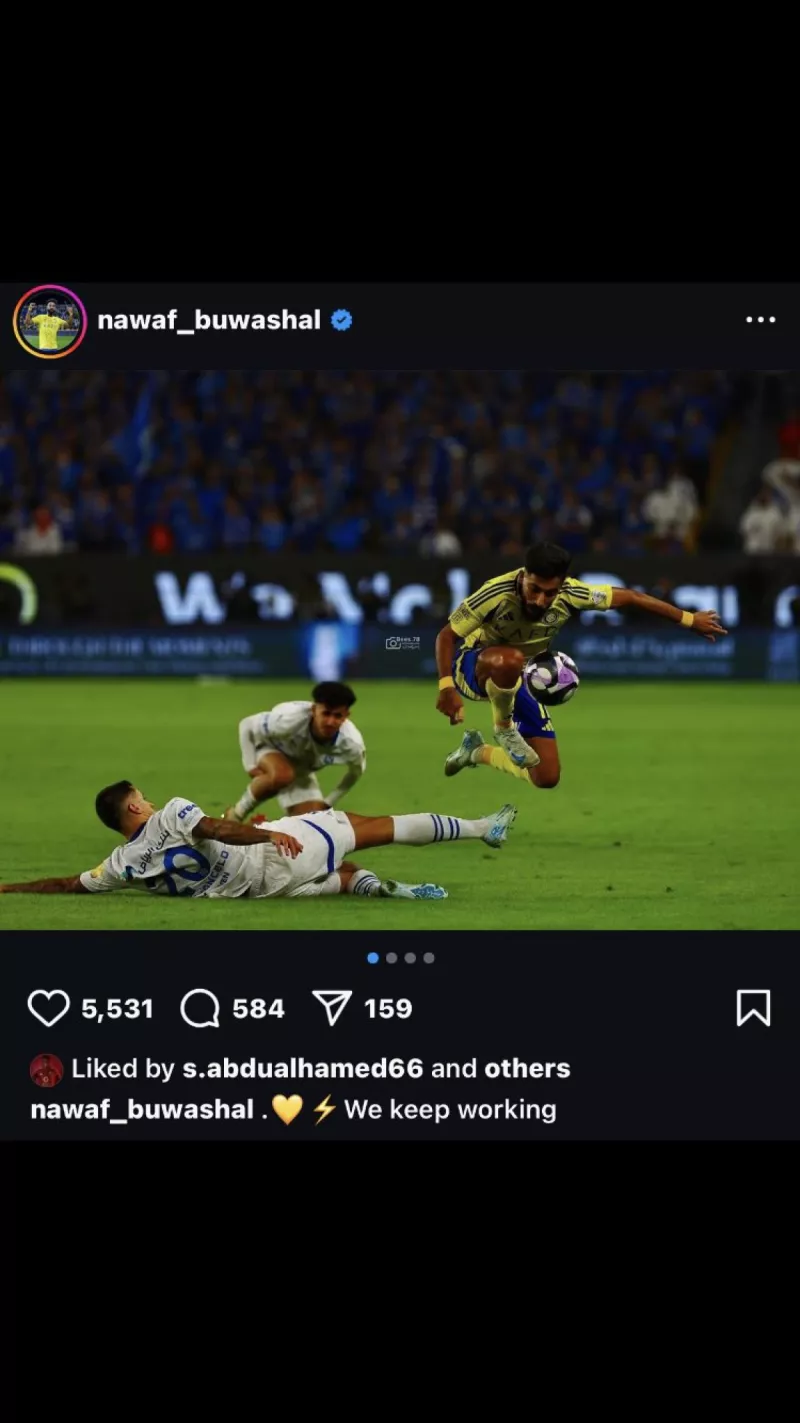The width and height of the screenshot is (800, 1423).
Task: View the 584 comments count
Action: point(258,1009)
